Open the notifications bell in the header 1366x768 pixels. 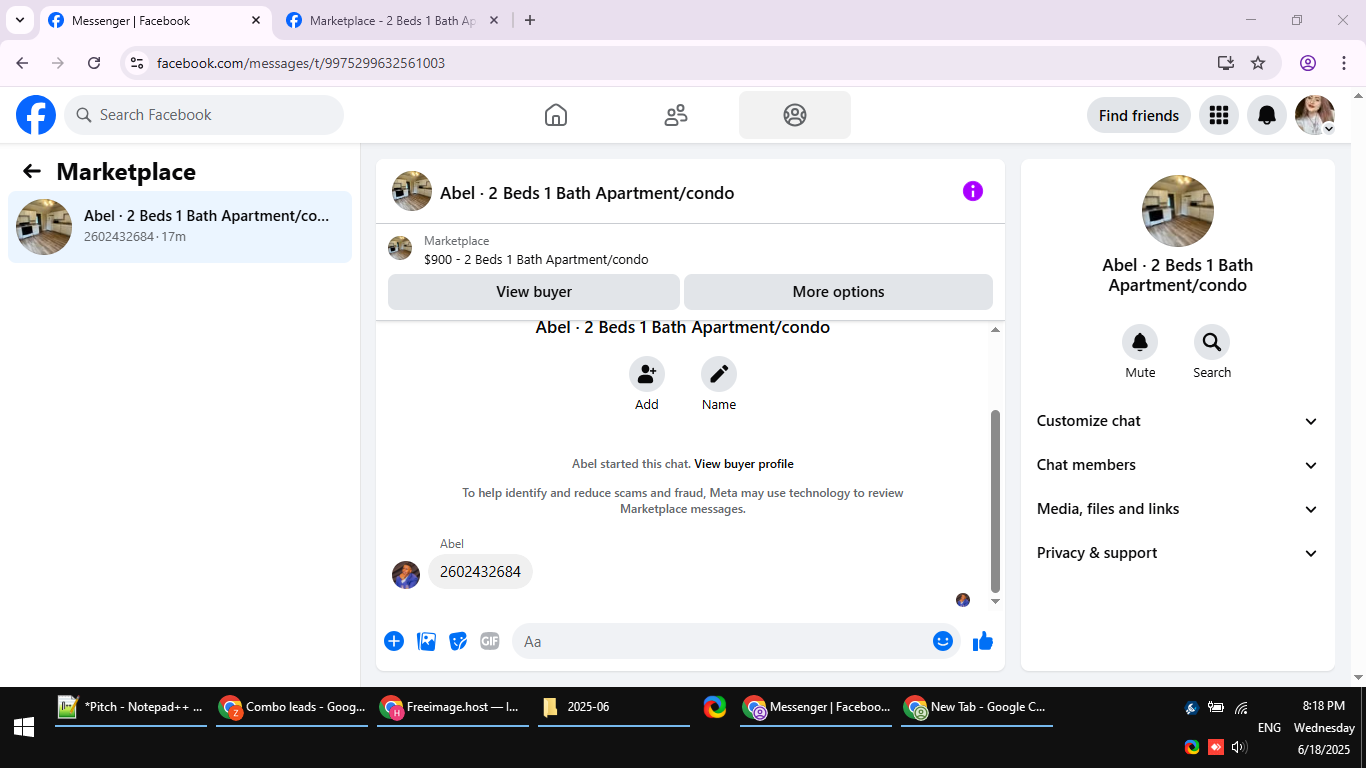click(x=1267, y=115)
